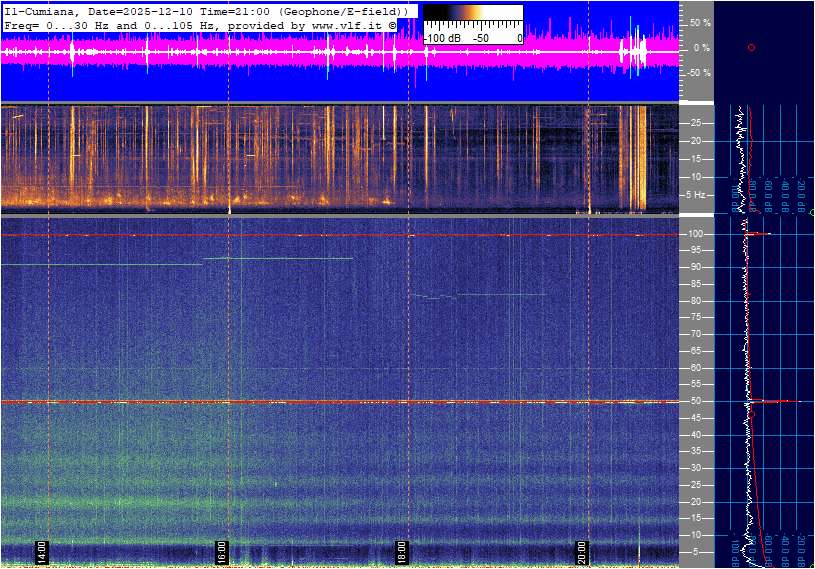This screenshot has width=815, height=569.
Task: Click the 25 Hz label on upper axis
Action: tap(694, 123)
